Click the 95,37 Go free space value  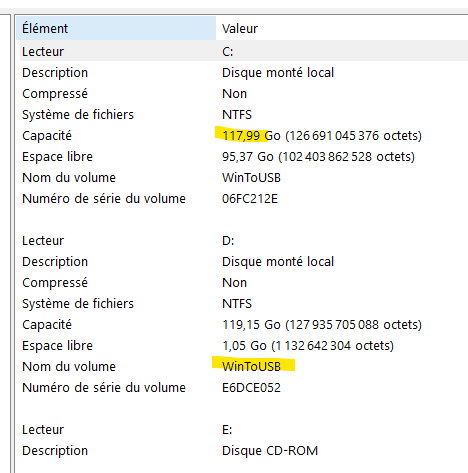(x=318, y=157)
